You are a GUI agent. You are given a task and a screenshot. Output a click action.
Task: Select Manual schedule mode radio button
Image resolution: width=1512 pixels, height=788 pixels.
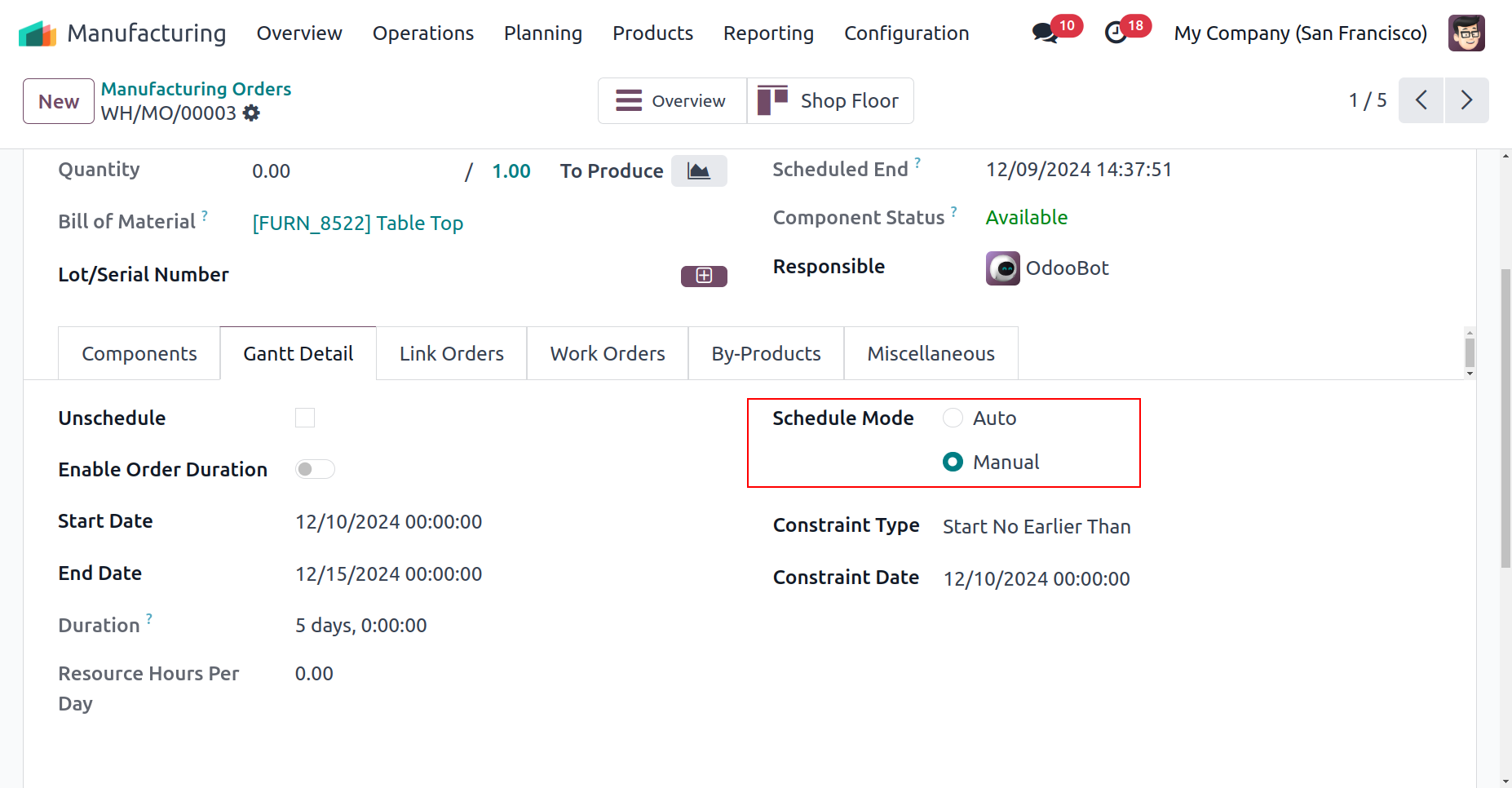pos(953,463)
